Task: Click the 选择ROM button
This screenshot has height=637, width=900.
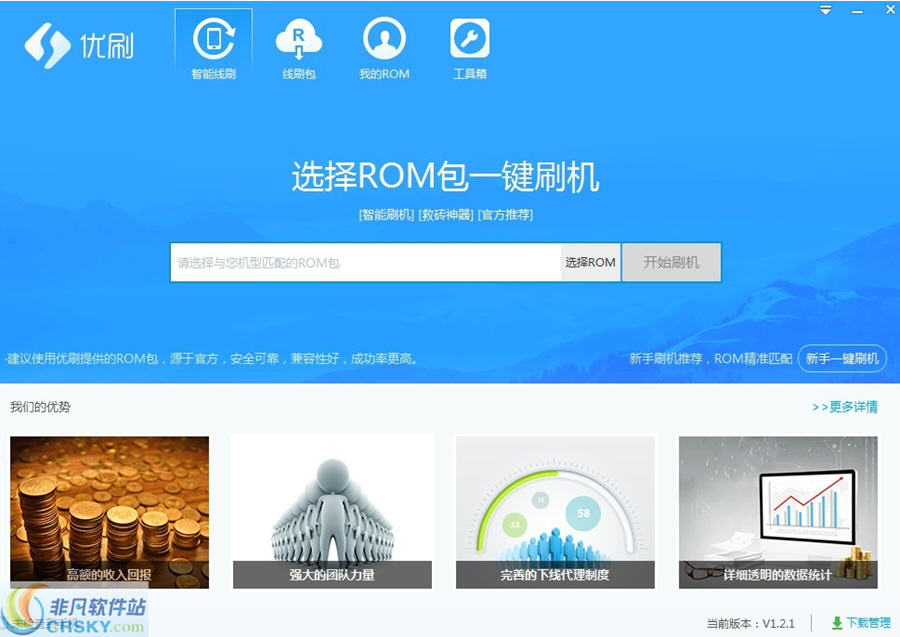Action: 590,262
